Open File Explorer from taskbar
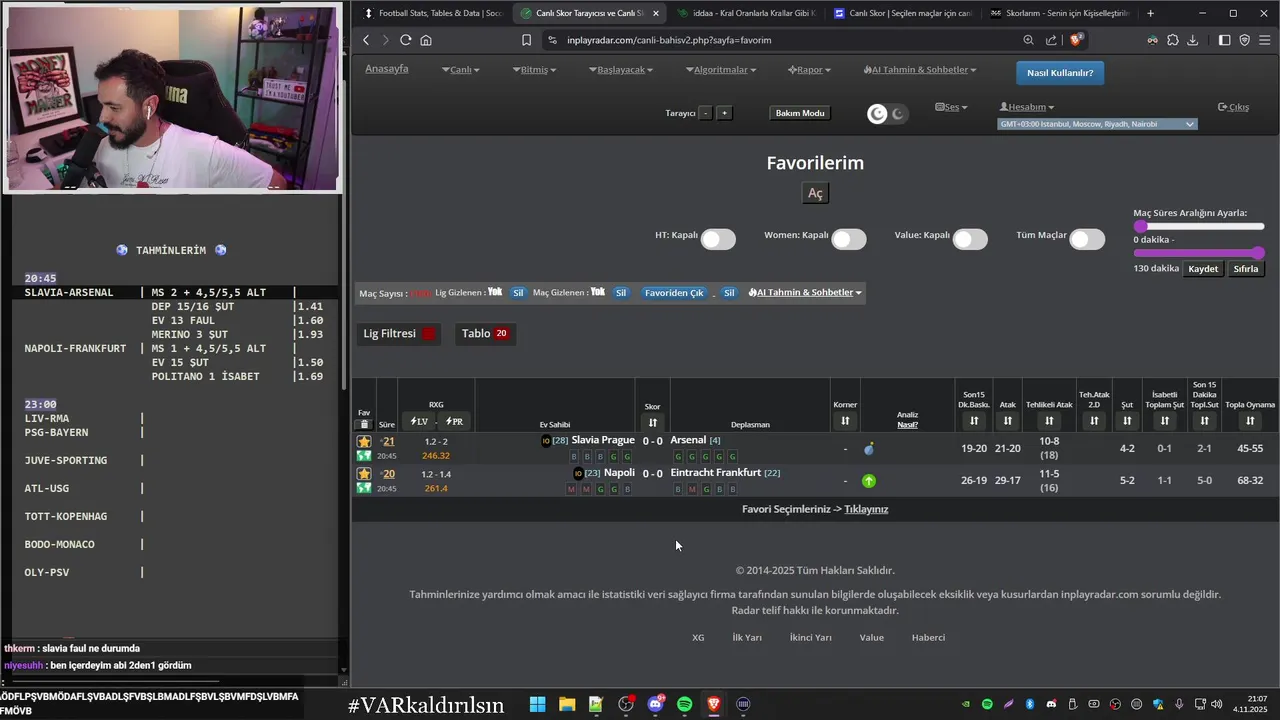Viewport: 1280px width, 720px height. tap(567, 704)
